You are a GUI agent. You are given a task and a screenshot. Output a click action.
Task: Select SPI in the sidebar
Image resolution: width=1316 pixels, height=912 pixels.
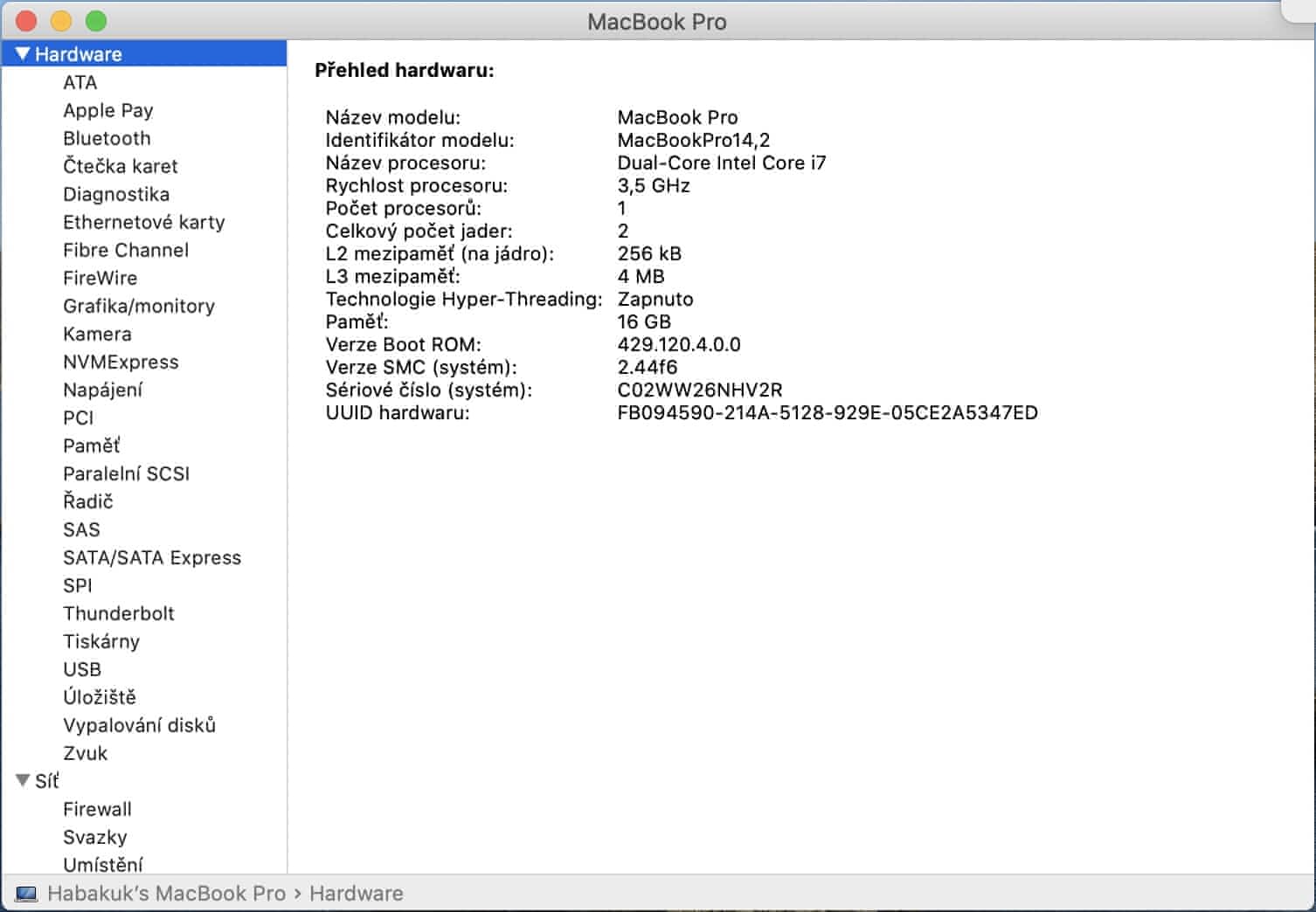[x=77, y=585]
